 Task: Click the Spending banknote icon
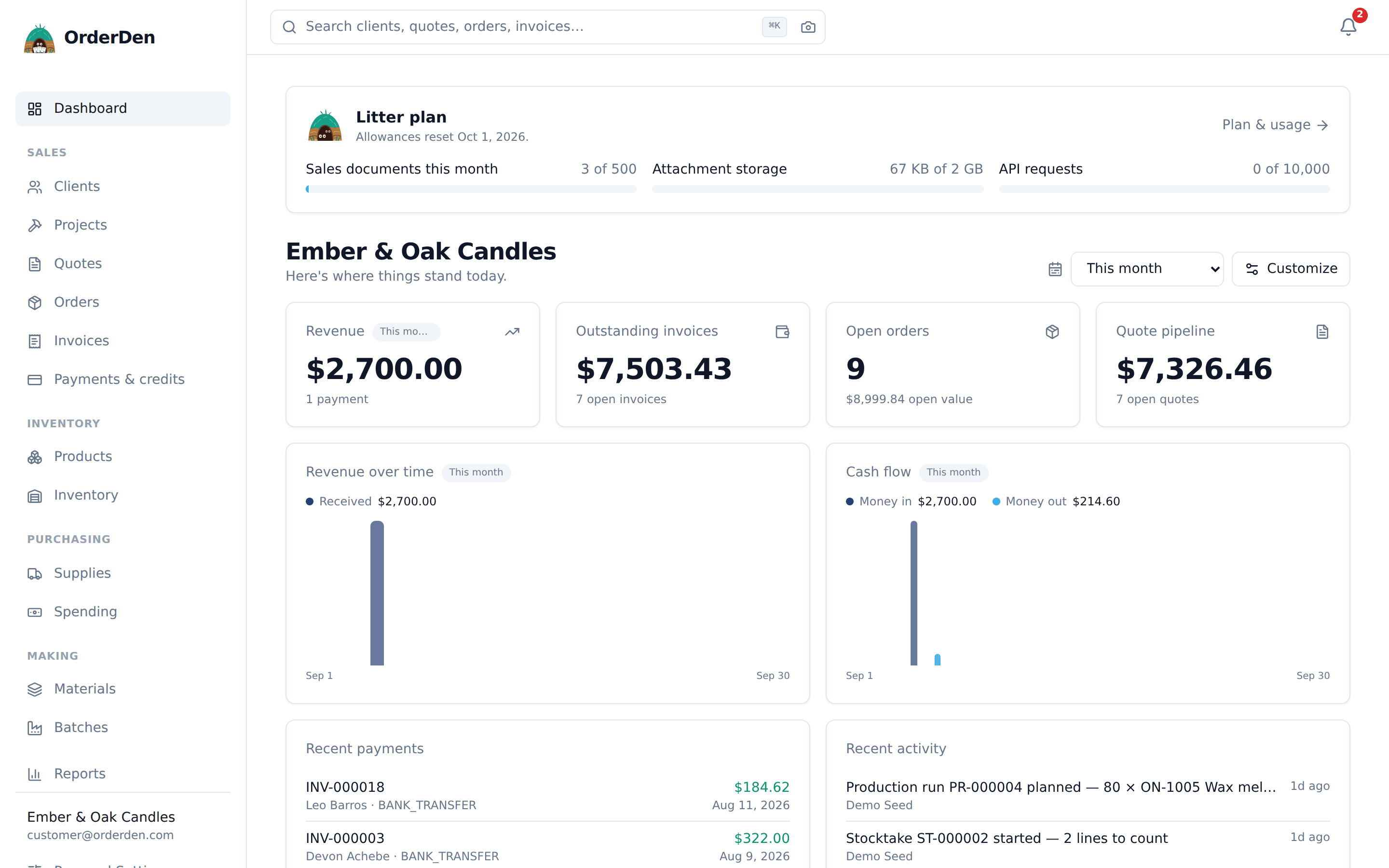34,612
